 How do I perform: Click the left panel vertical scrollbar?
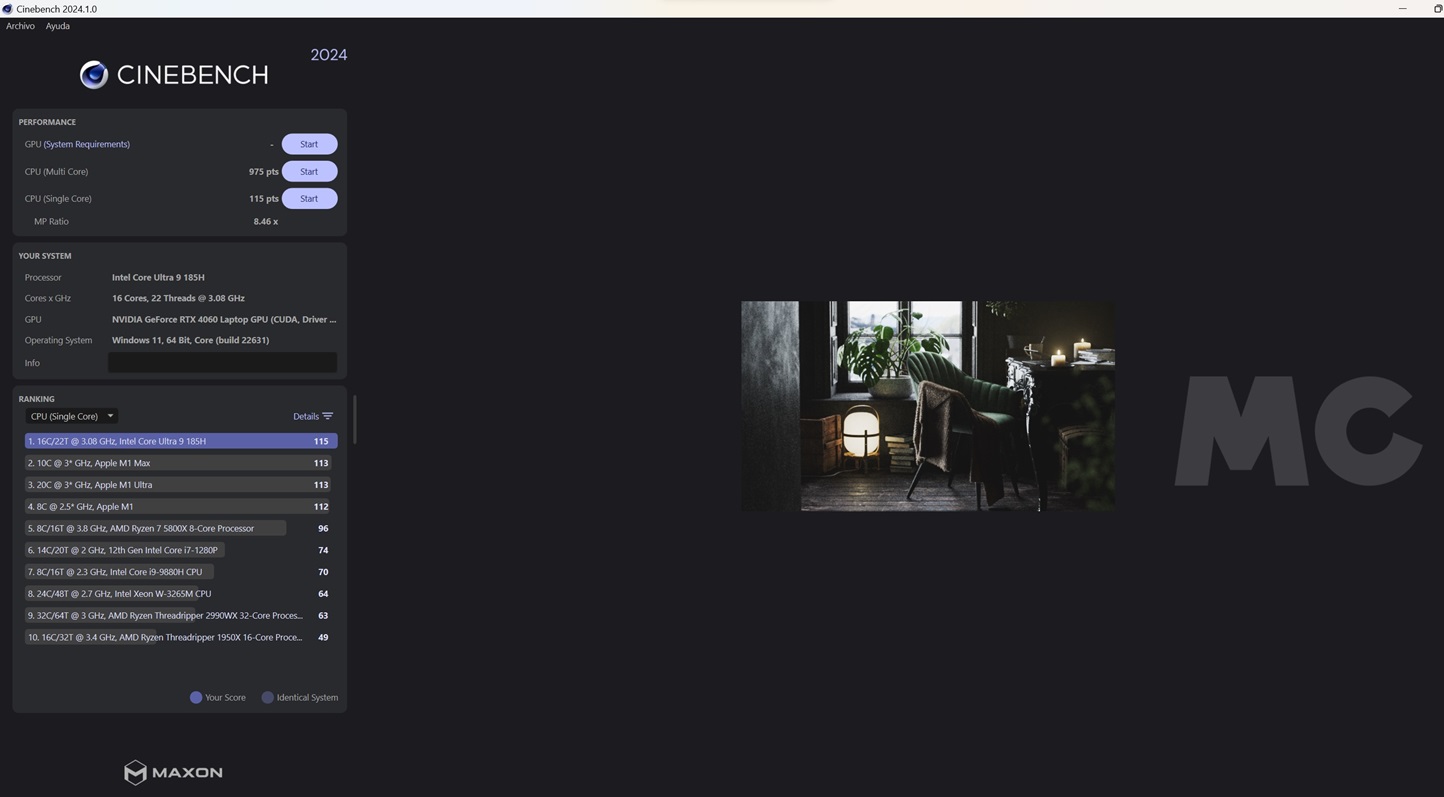[354, 420]
